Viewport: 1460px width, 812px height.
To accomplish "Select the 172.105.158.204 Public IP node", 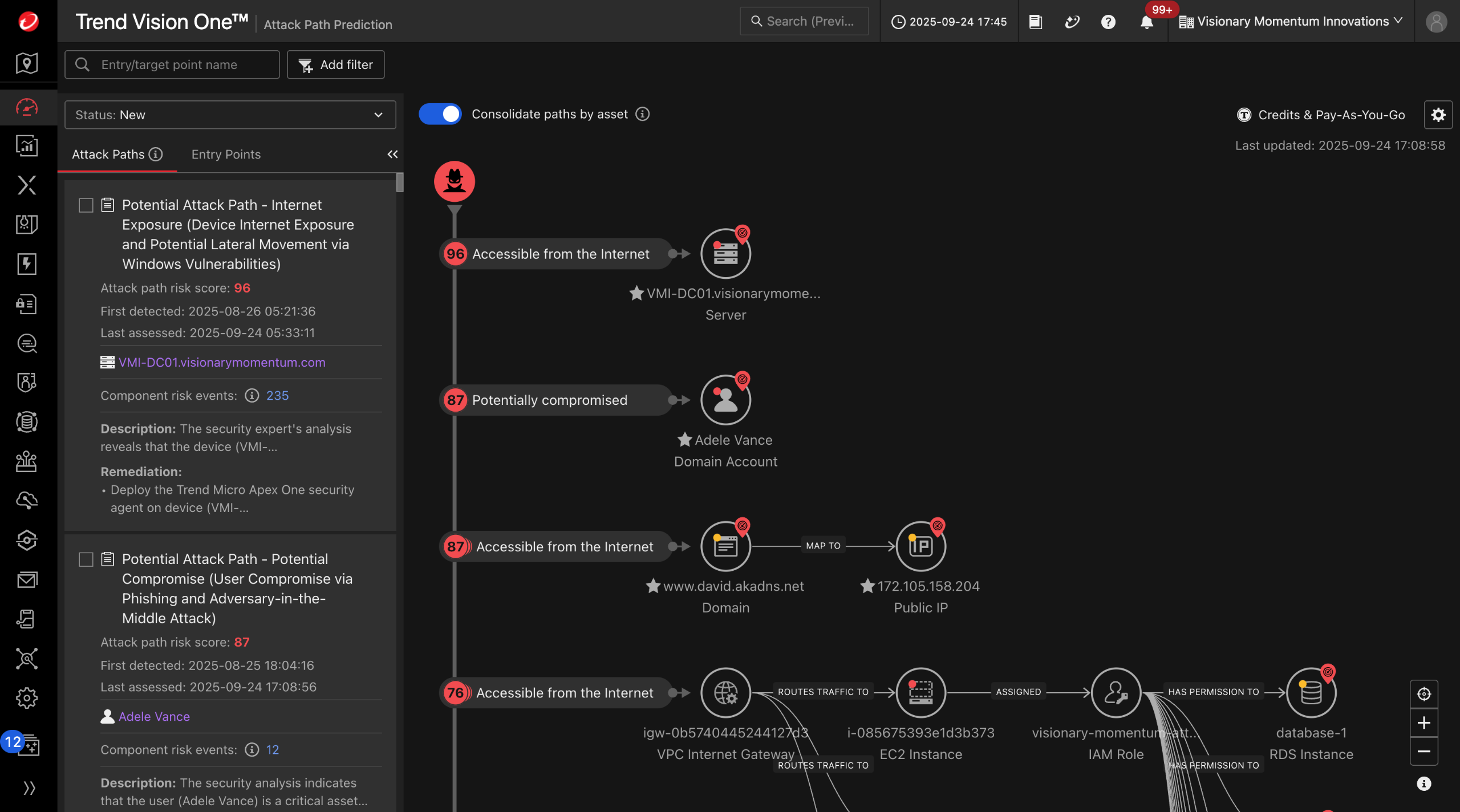I will (920, 546).
